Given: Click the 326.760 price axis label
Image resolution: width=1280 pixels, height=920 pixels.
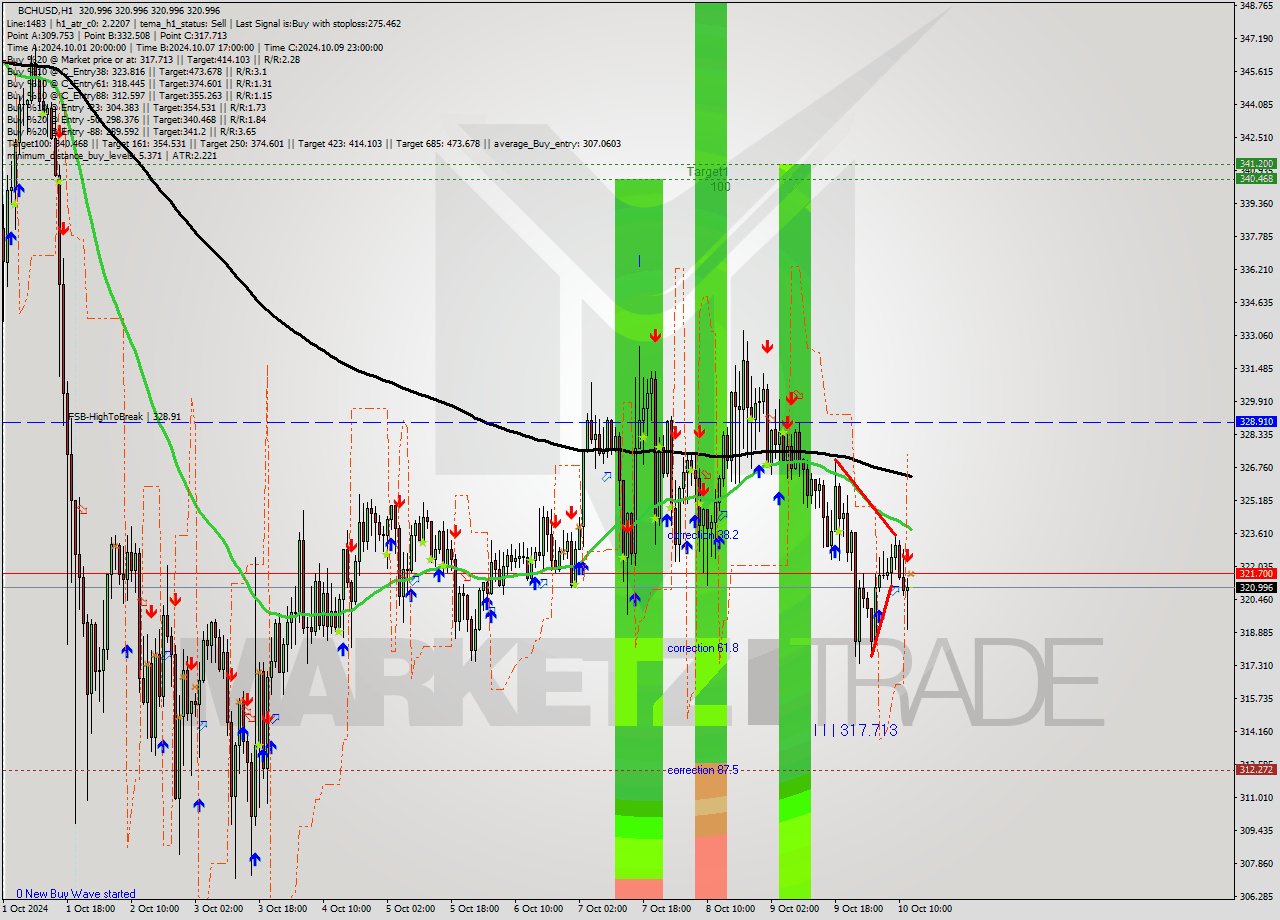Looking at the screenshot, I should (x=1256, y=467).
